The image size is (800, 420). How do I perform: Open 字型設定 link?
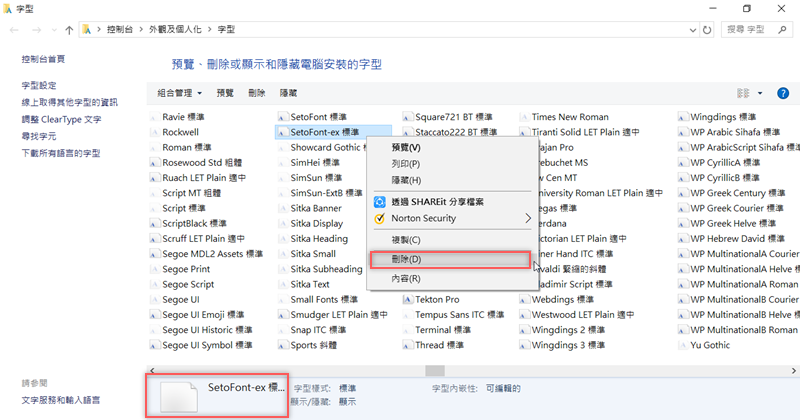(39, 85)
